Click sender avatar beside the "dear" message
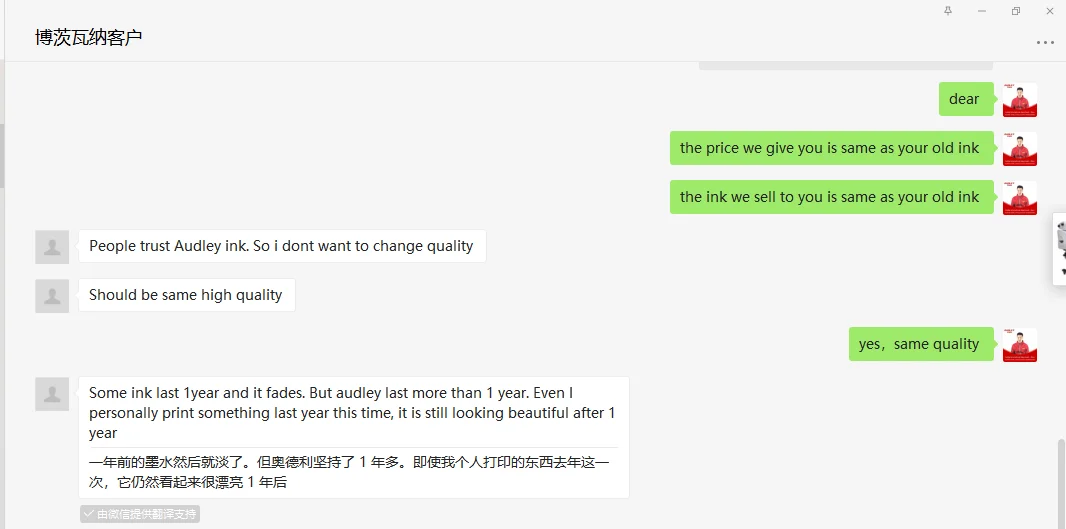 (1019, 99)
